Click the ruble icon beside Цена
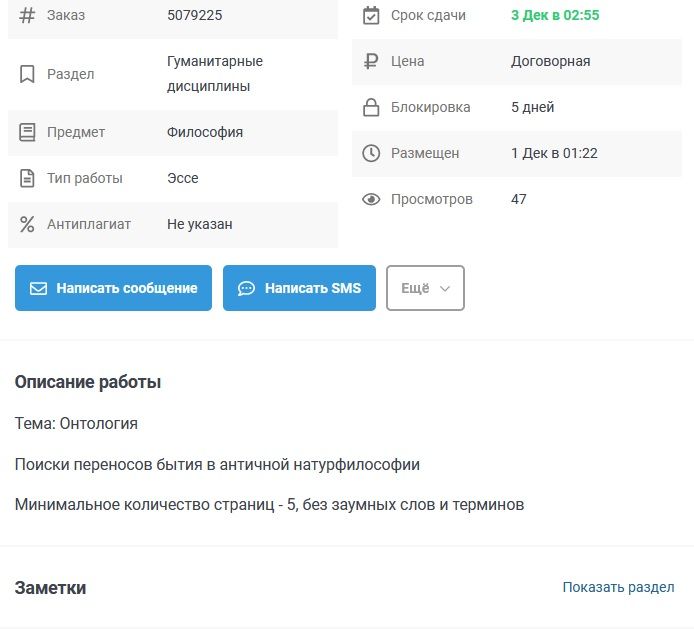Screen dimensions: 694x629 point(371,61)
